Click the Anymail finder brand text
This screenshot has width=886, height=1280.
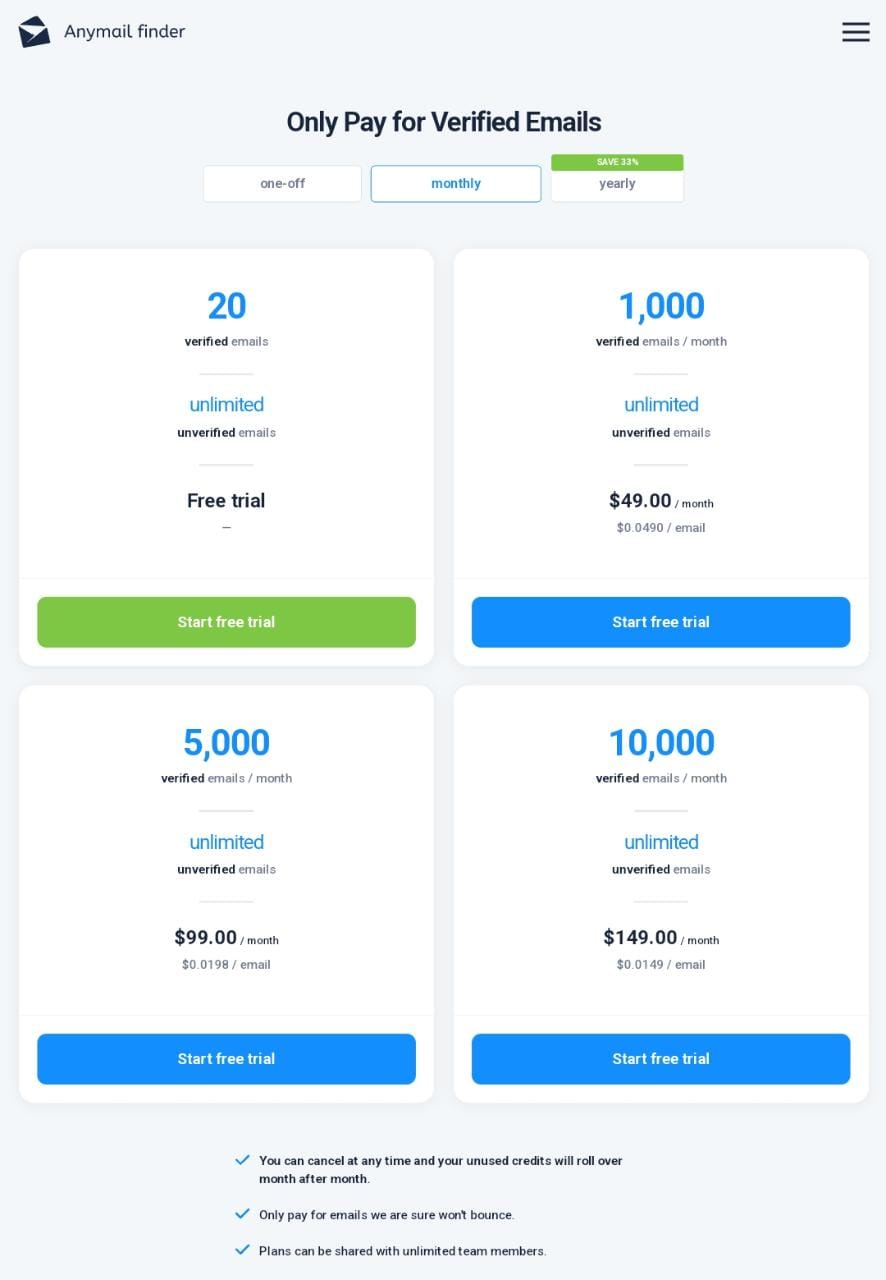pos(124,32)
